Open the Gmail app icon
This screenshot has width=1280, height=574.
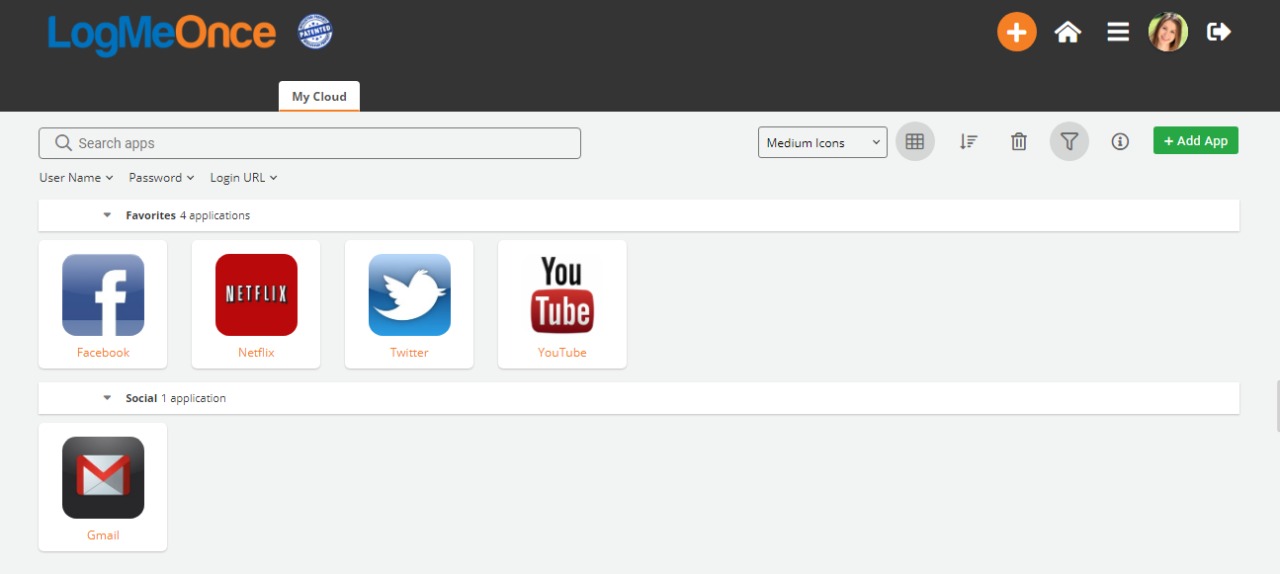pos(103,478)
